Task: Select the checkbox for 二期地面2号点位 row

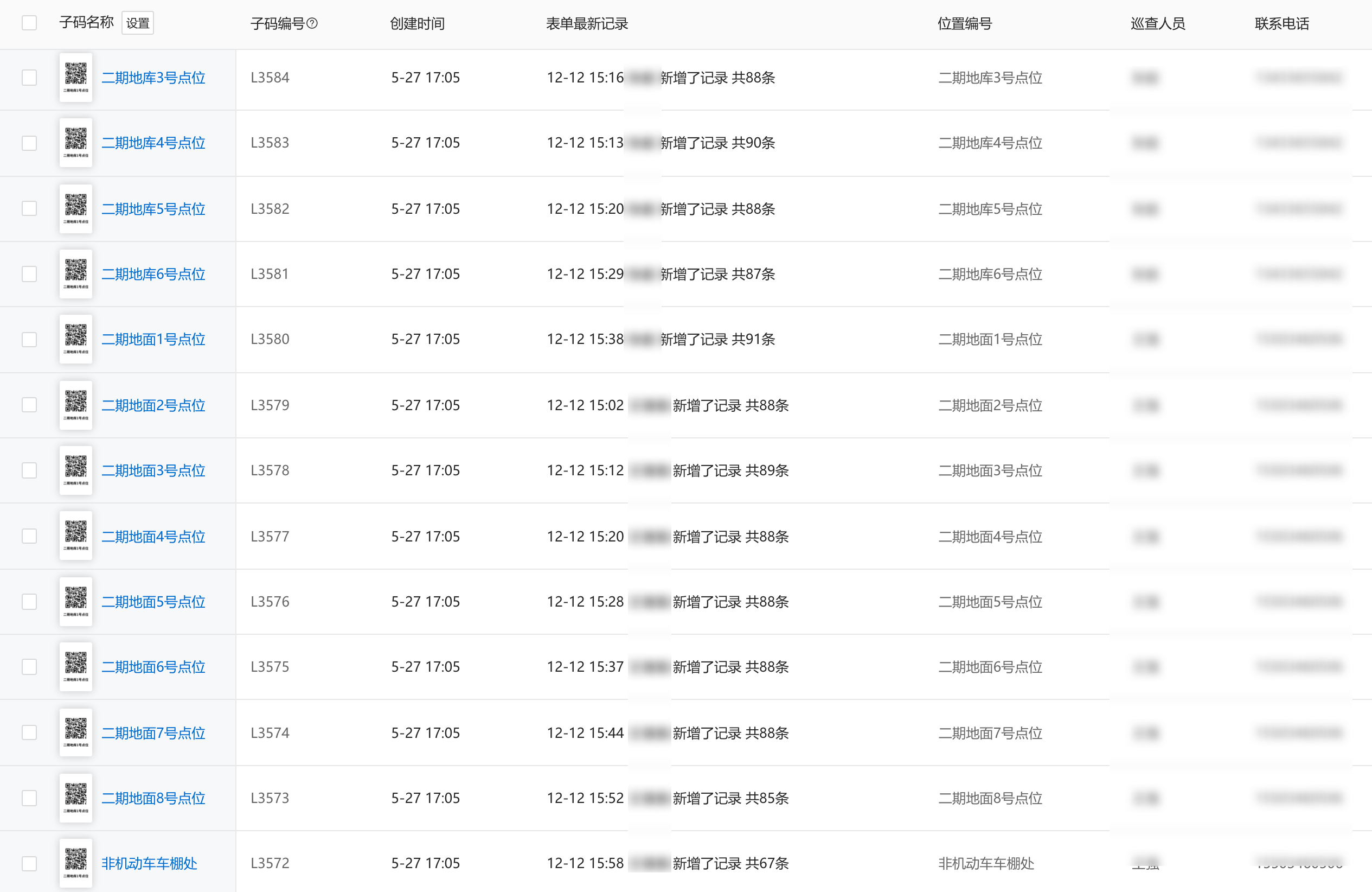Action: point(29,405)
